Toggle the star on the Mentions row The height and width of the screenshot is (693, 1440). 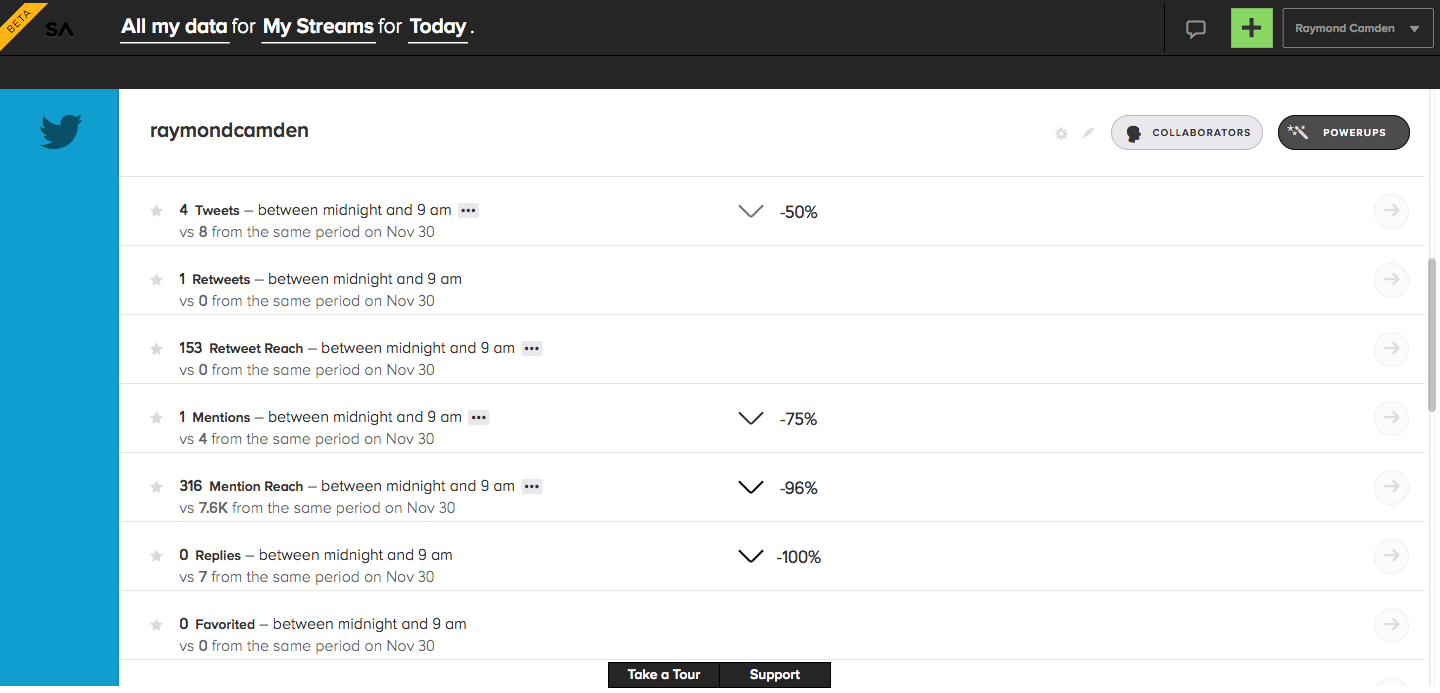point(156,418)
